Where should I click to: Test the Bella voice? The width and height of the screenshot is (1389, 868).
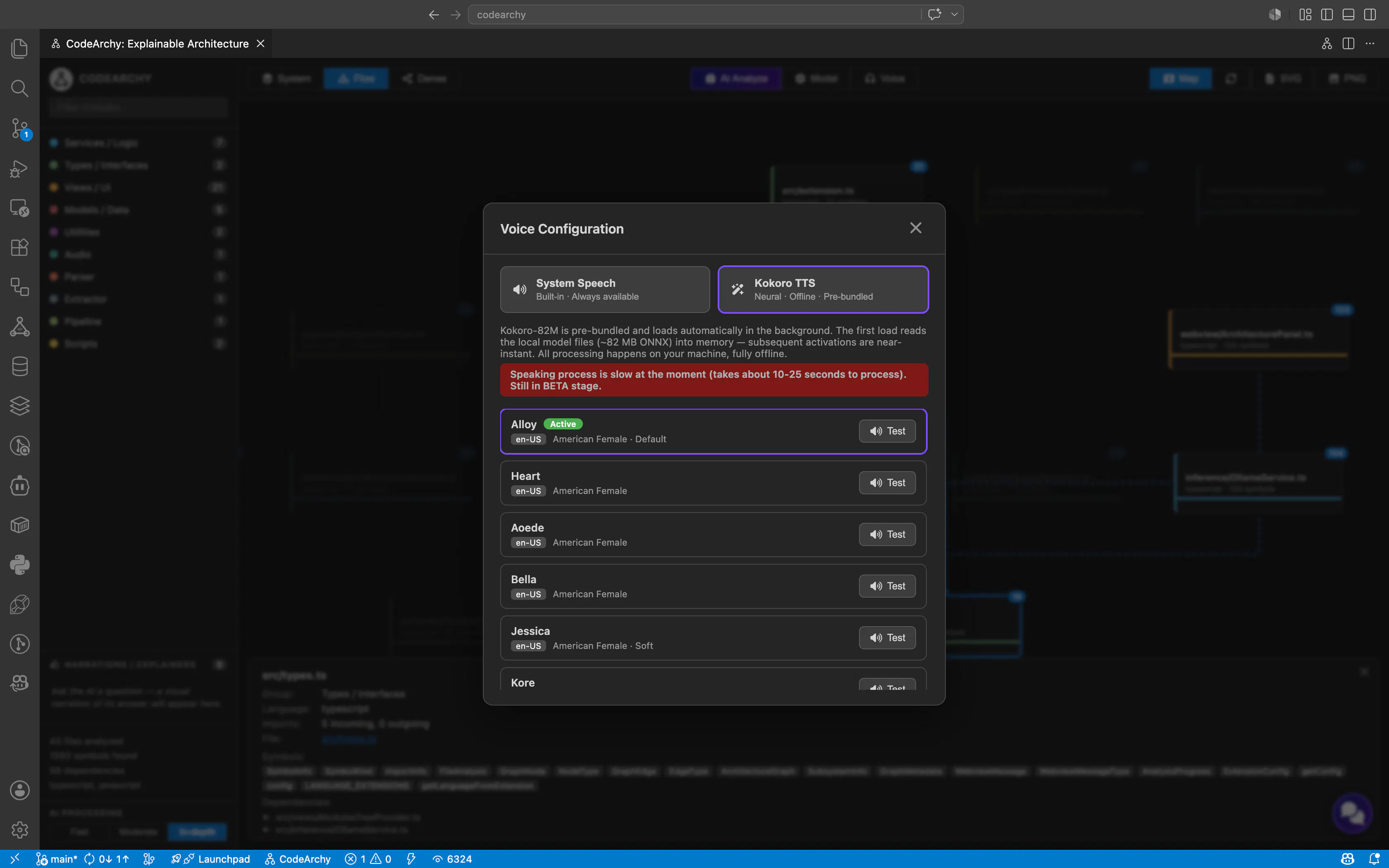(x=888, y=586)
